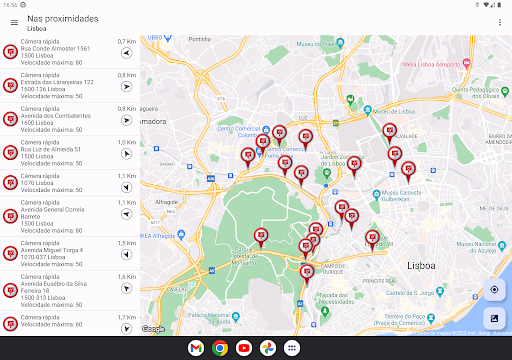This screenshot has width=512, height=360.
Task: Click Museu Calouste Gulbenkian map marker
Action: coord(376,194)
